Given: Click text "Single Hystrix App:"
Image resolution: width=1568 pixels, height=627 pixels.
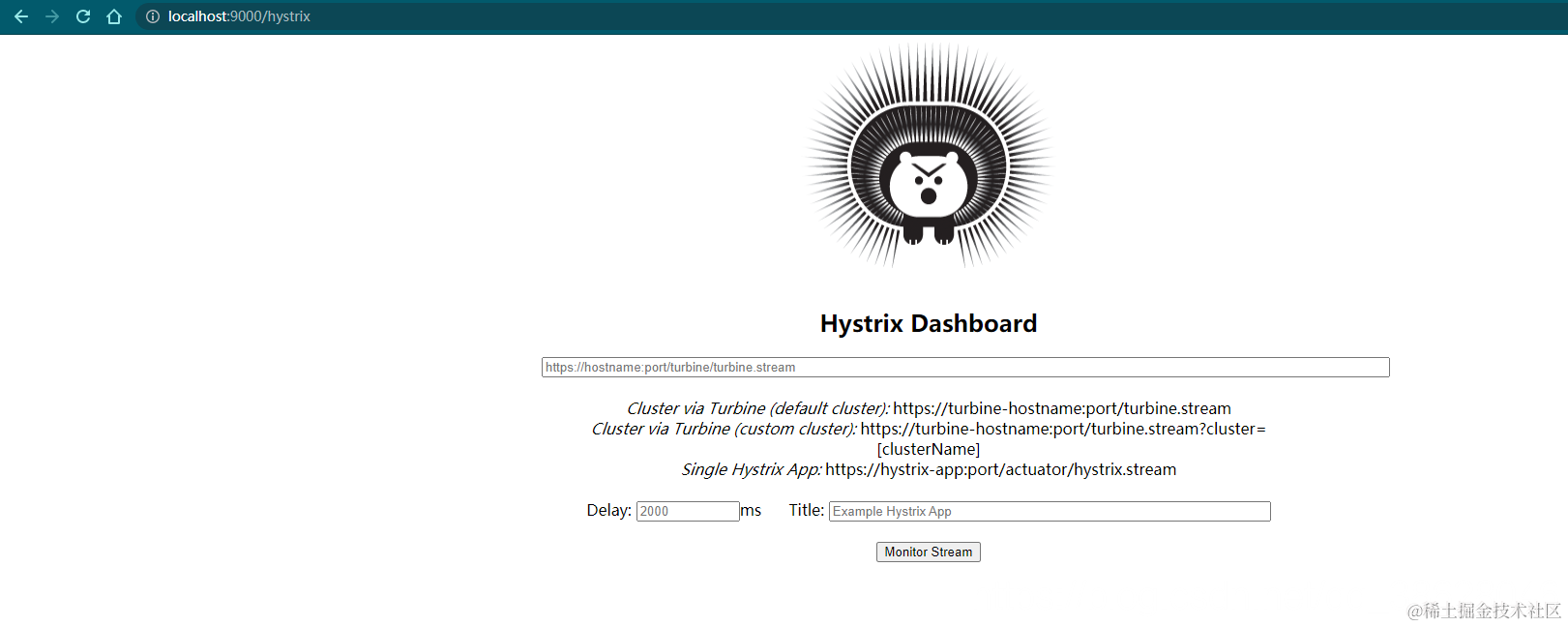Looking at the screenshot, I should (x=752, y=469).
